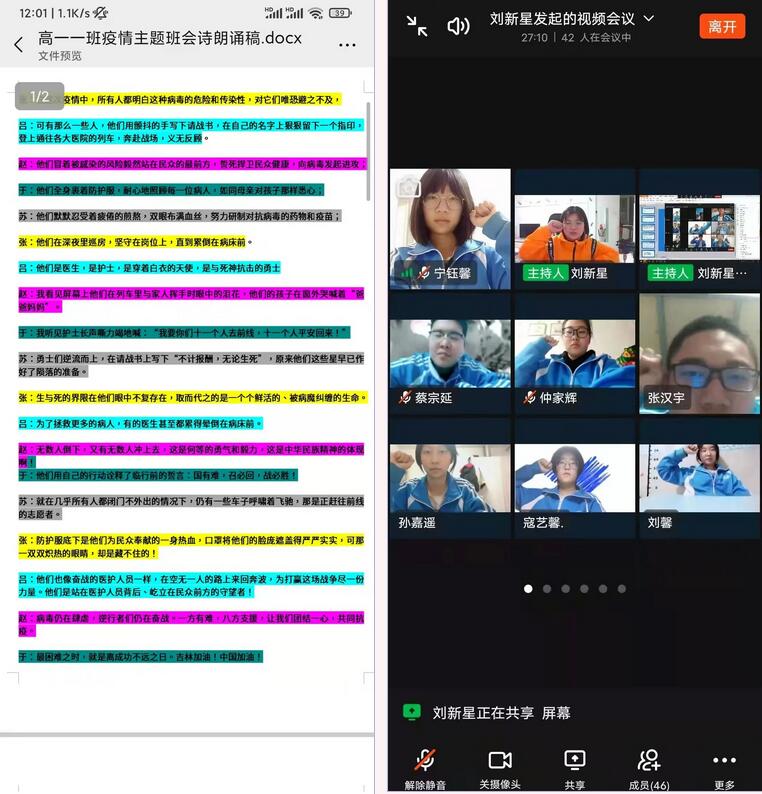This screenshot has height=794, width=762.
Task: Tap the green screen-sharing indicator icon
Action: coord(411,712)
